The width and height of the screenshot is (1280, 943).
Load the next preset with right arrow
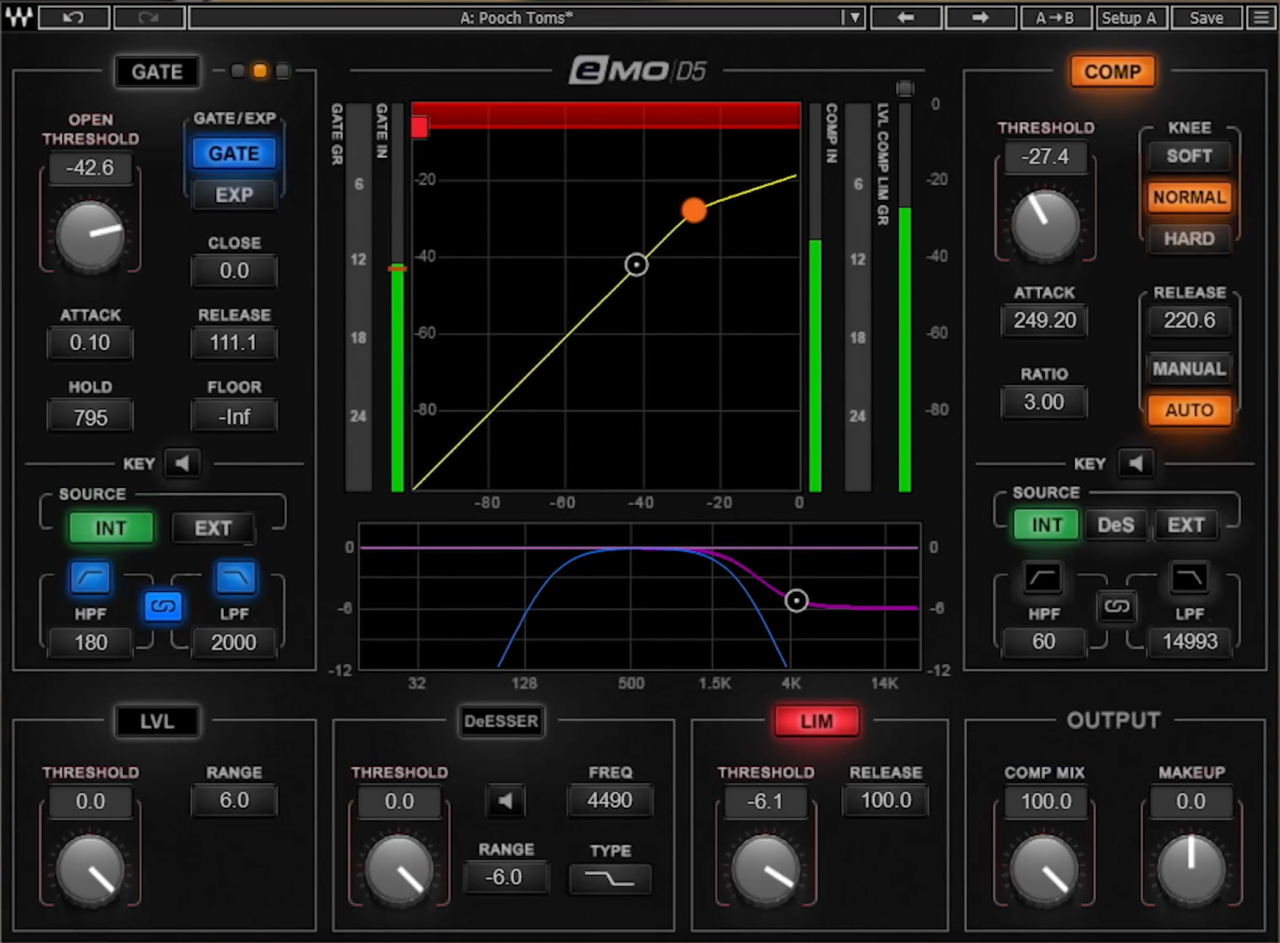coord(981,17)
